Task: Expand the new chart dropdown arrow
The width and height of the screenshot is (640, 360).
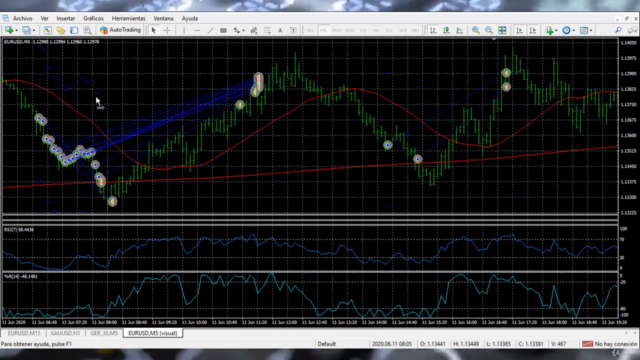Action: tap(17, 30)
